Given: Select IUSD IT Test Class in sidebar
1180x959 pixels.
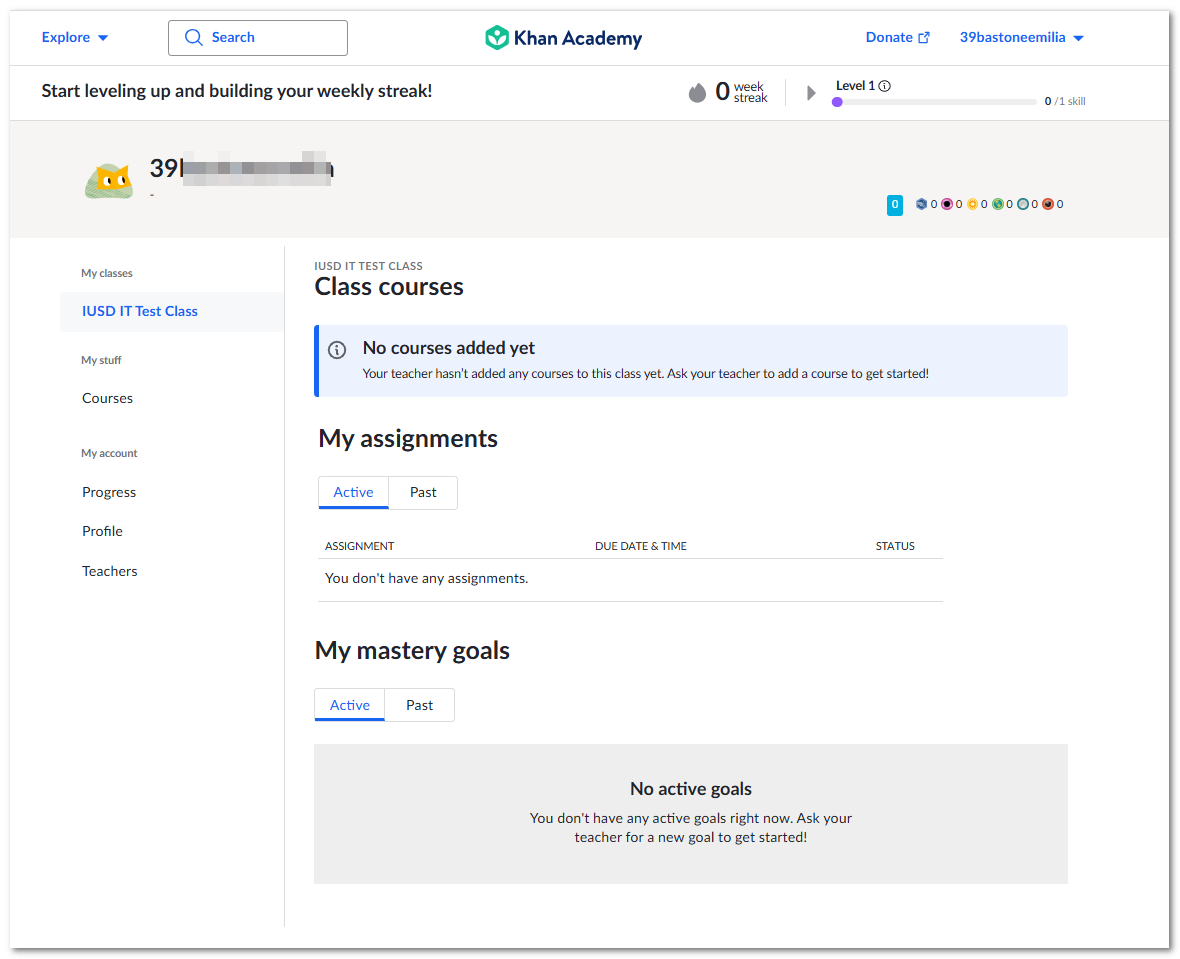Looking at the screenshot, I should click(172, 312).
